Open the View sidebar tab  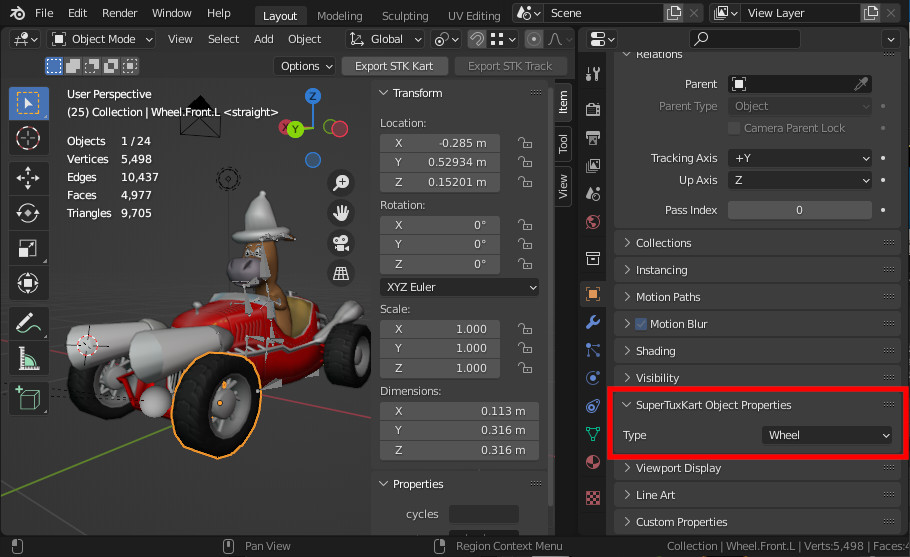coord(563,186)
